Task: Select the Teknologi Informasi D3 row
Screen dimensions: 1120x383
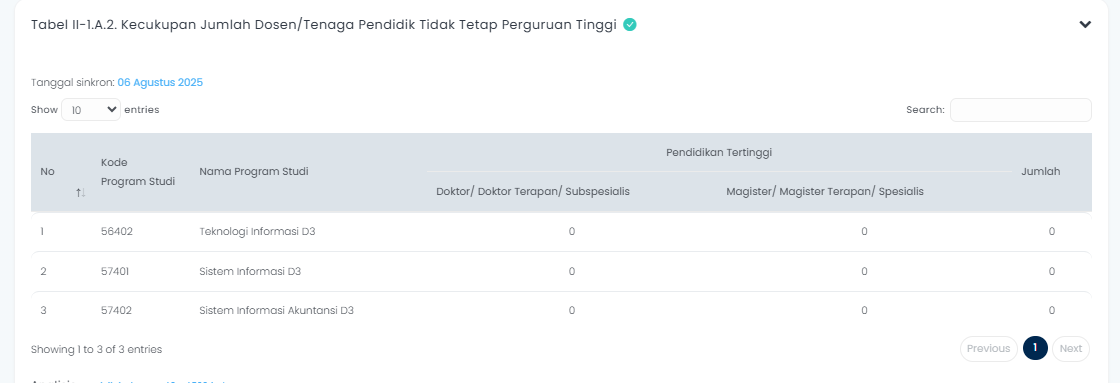Action: pos(561,232)
